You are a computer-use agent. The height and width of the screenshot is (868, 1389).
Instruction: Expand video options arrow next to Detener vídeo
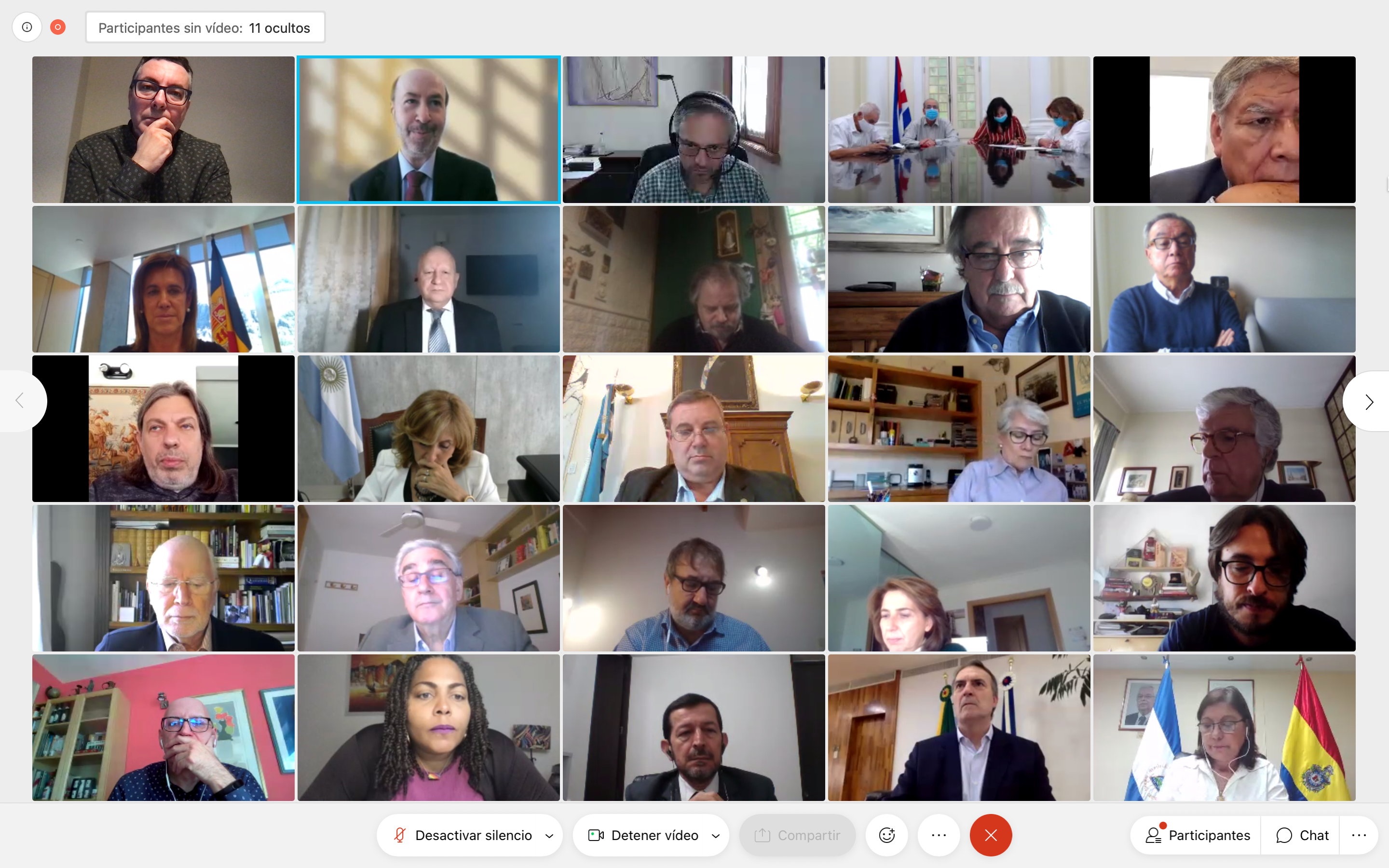716,835
